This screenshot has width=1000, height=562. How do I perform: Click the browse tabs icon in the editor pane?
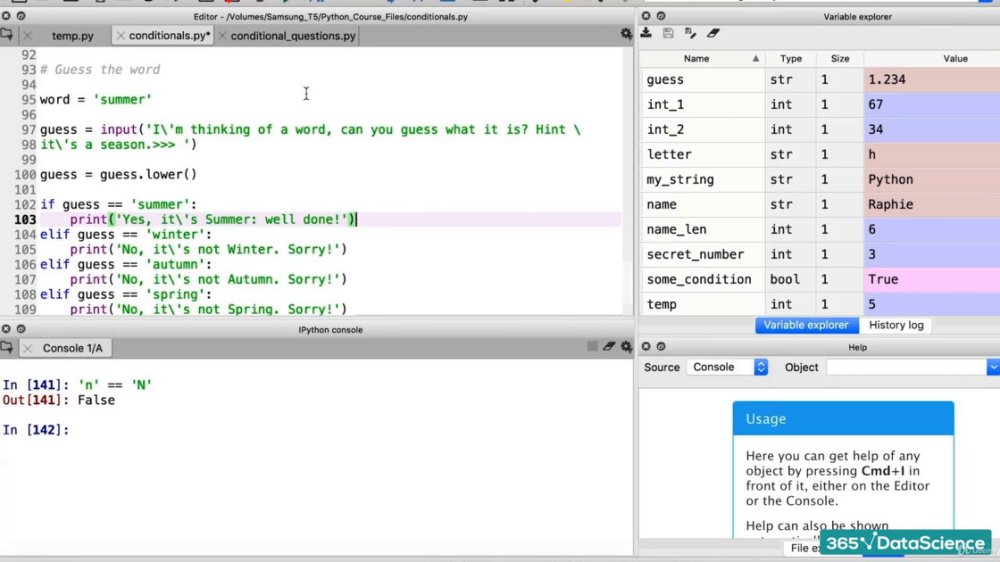pyautogui.click(x=6, y=34)
